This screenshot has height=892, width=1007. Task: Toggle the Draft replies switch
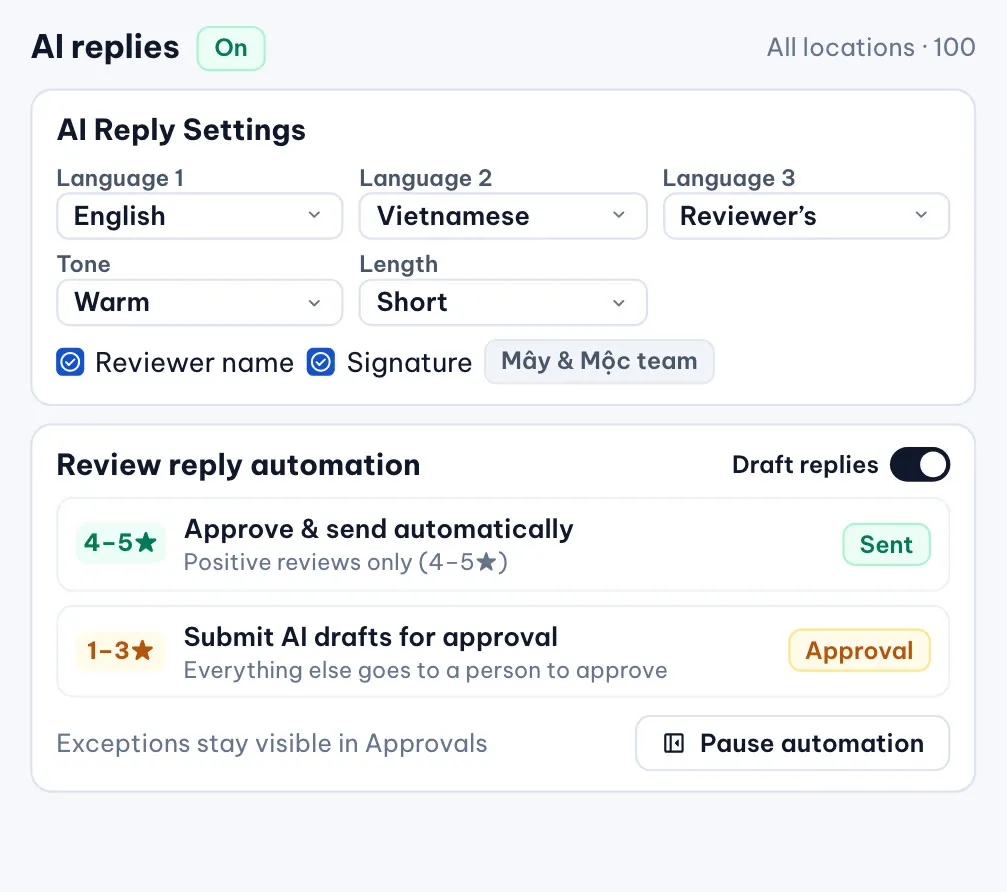tap(920, 464)
